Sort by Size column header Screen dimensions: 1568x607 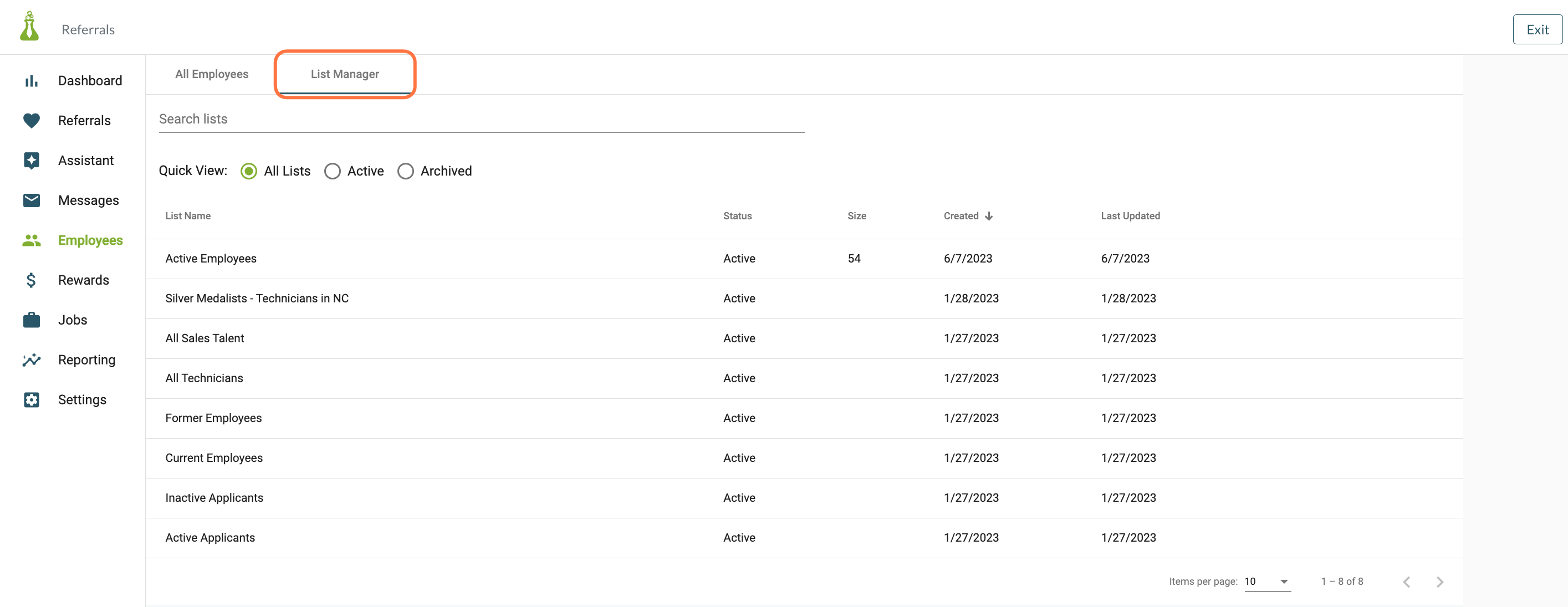(856, 216)
